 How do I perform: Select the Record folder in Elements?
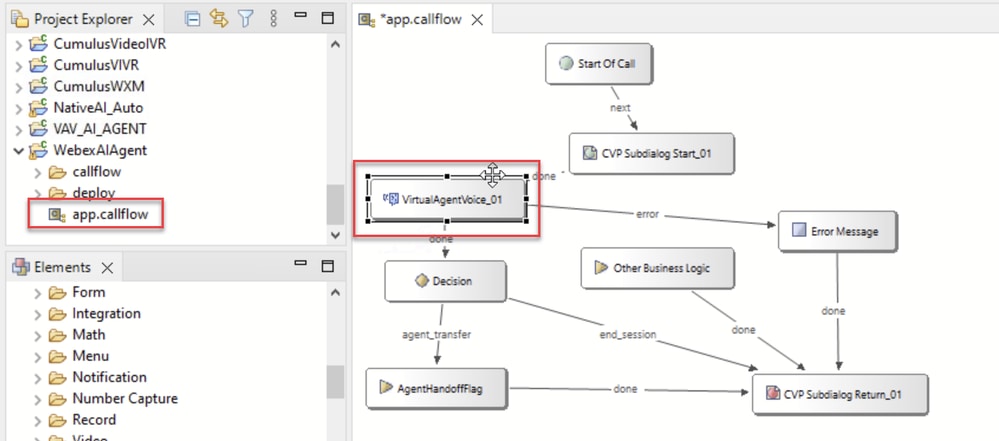tap(94, 419)
